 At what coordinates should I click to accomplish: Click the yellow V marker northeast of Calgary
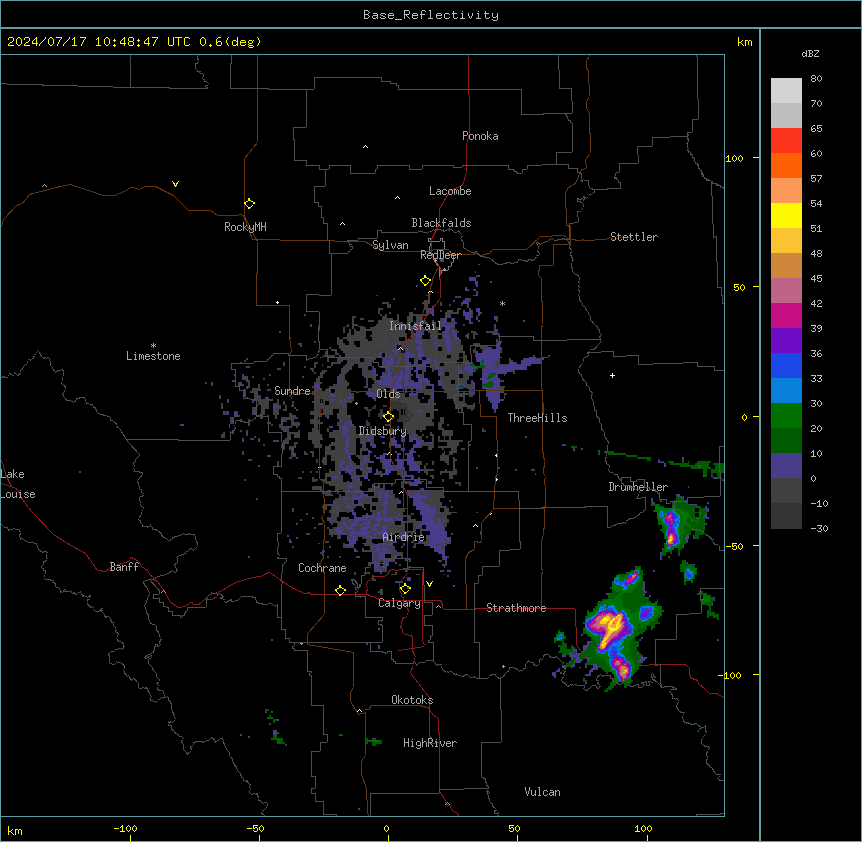429,584
